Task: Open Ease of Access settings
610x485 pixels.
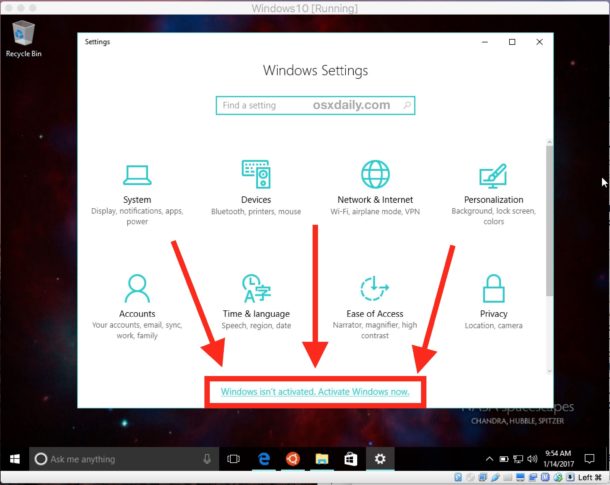Action: point(375,307)
